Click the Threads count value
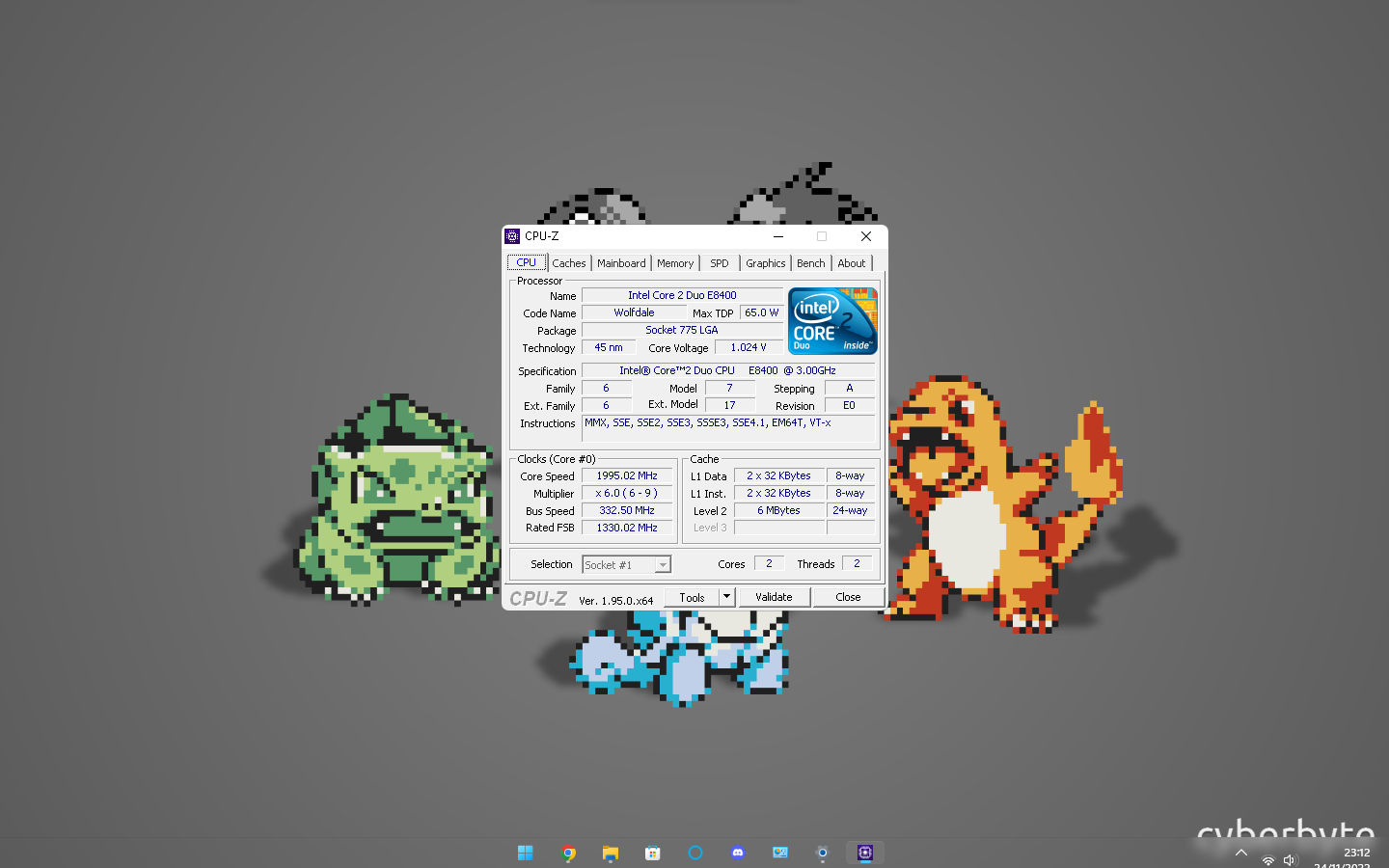Screen dimensions: 1389x868 point(857,563)
